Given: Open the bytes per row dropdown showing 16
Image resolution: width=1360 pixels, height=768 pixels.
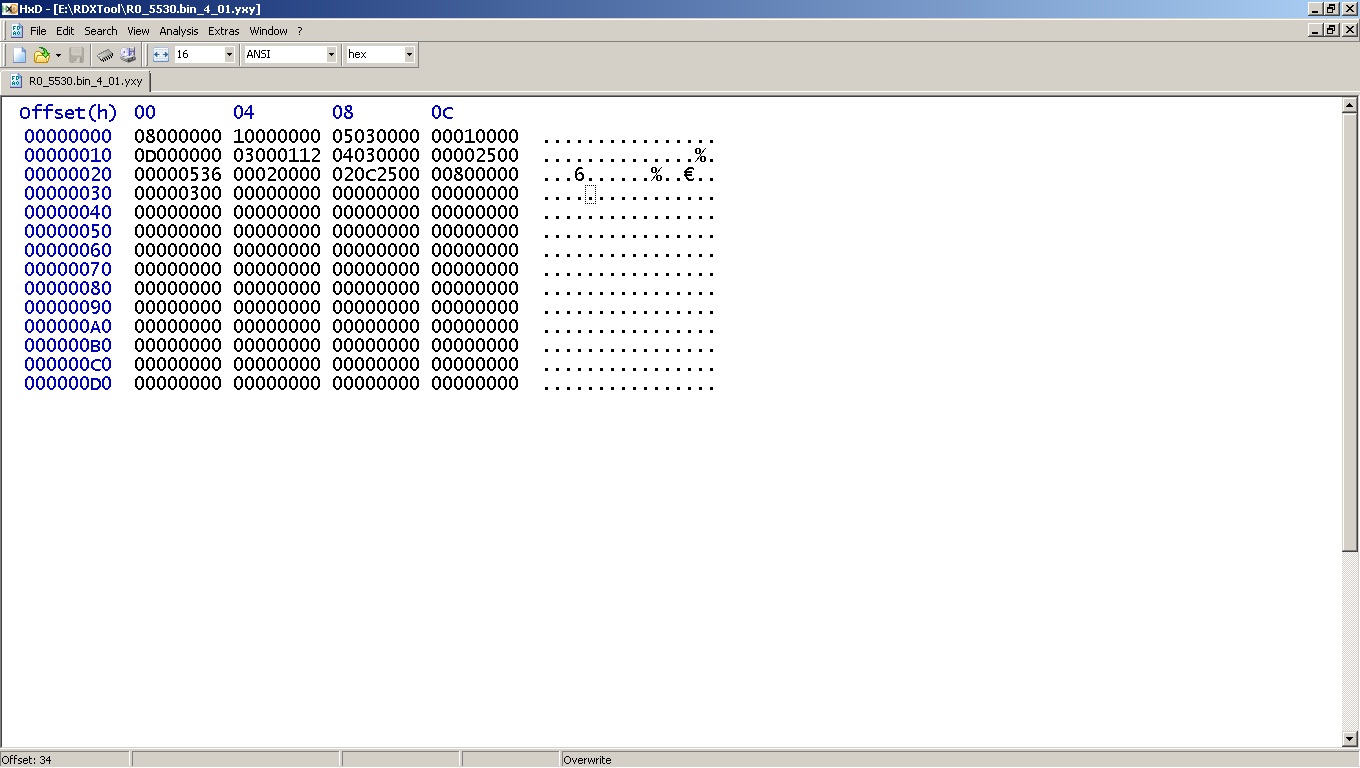Looking at the screenshot, I should 229,54.
